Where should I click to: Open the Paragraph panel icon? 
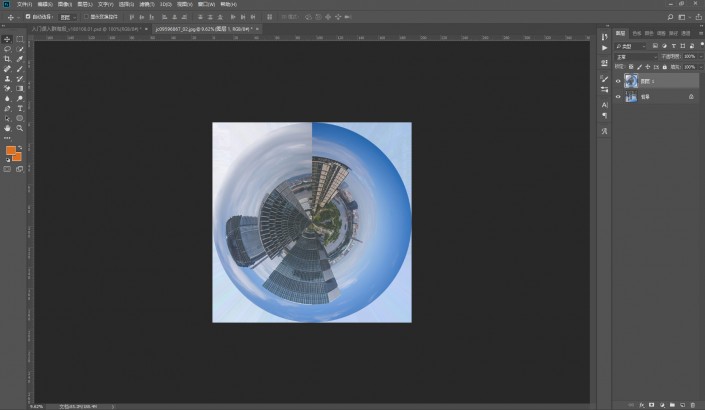click(605, 116)
